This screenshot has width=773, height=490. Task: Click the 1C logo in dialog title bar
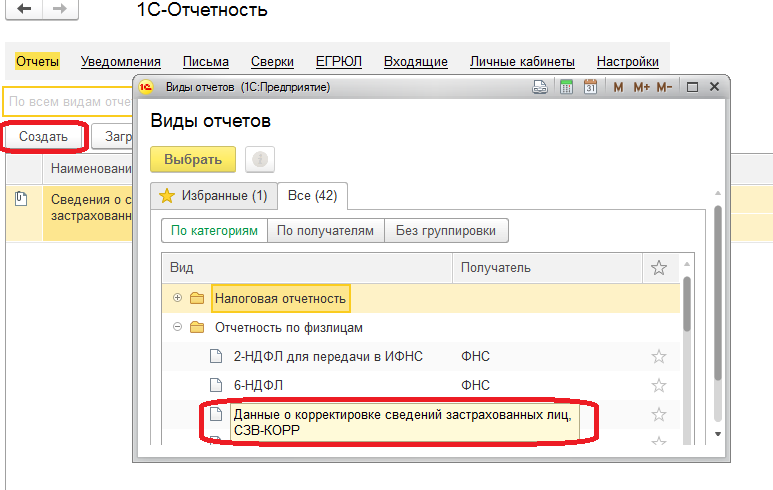(146, 87)
